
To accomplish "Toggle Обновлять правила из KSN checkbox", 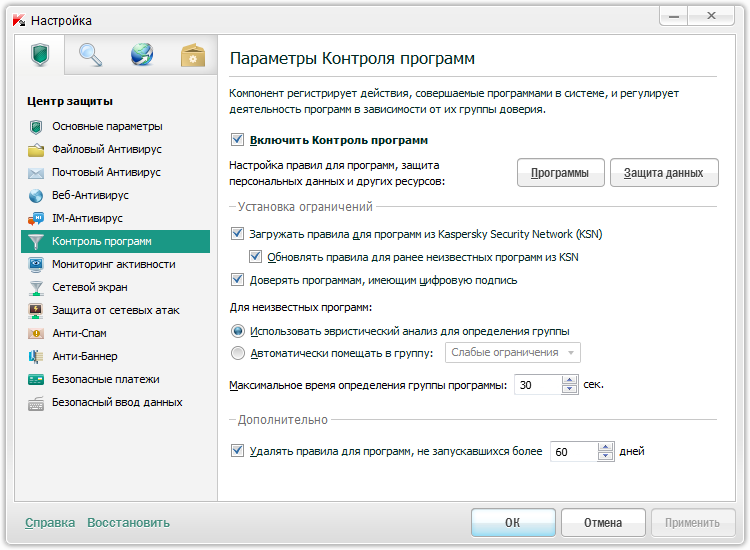I will coord(255,256).
